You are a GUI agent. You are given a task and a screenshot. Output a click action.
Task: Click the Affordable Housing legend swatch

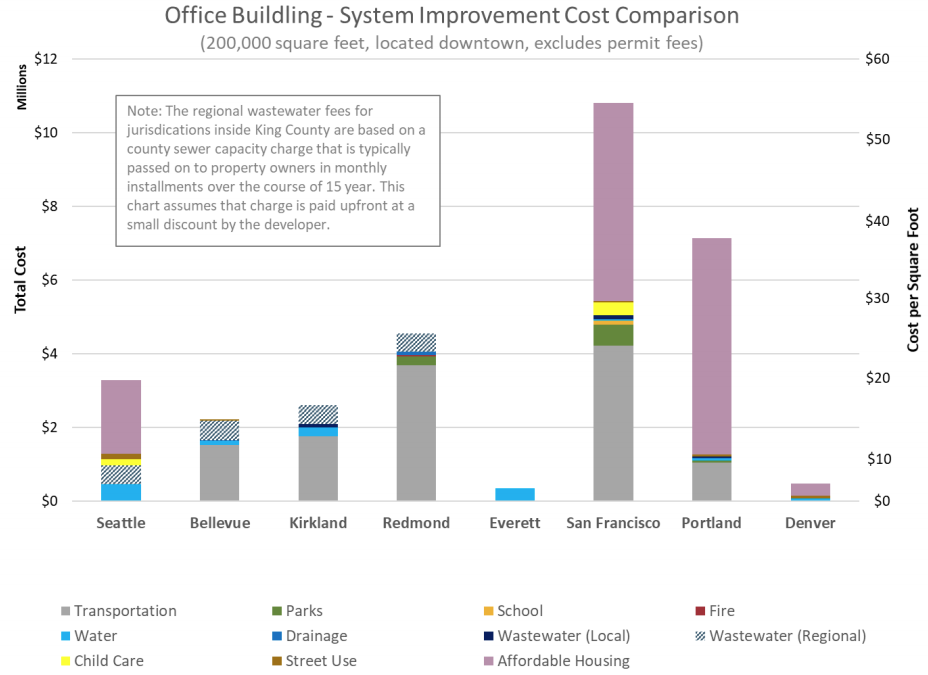[489, 661]
